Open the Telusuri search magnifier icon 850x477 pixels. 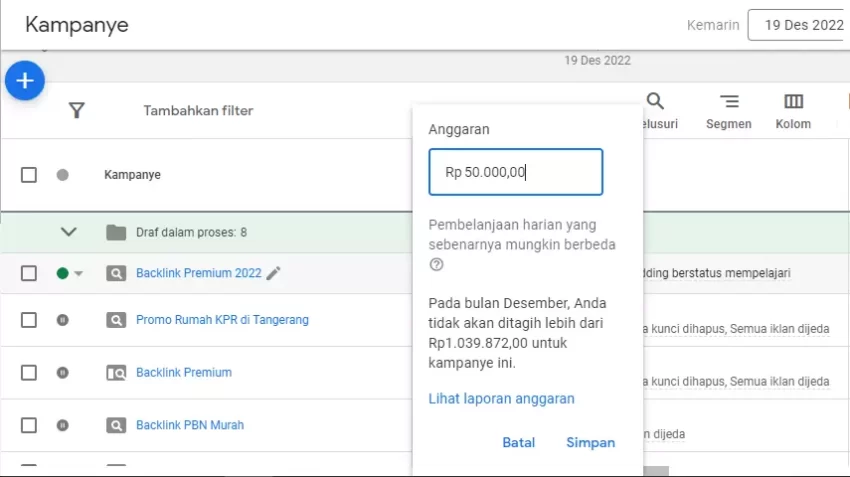coord(655,101)
